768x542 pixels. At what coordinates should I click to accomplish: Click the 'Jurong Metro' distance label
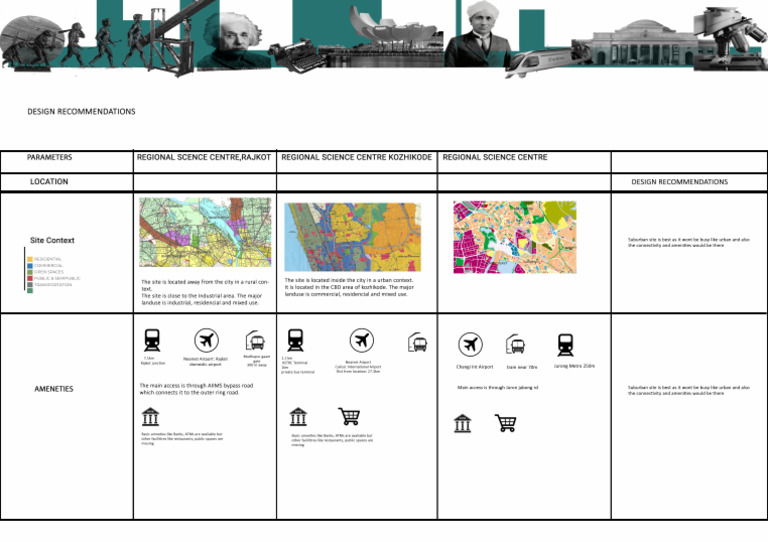click(574, 366)
